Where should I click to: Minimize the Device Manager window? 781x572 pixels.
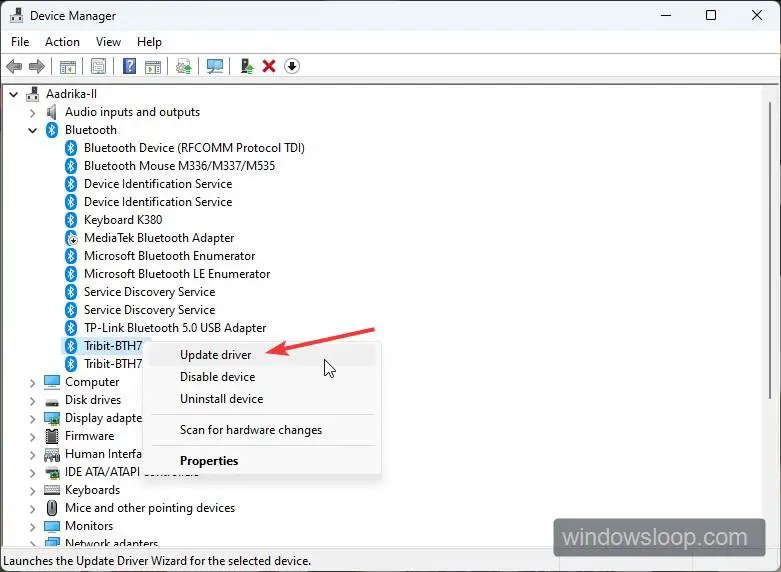[x=666, y=15]
